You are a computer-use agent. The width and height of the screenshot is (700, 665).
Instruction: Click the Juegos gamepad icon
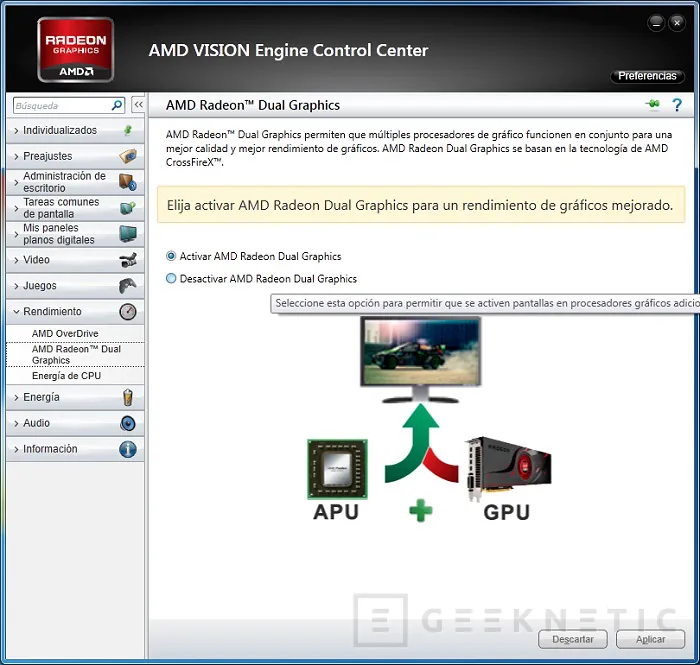(x=128, y=285)
